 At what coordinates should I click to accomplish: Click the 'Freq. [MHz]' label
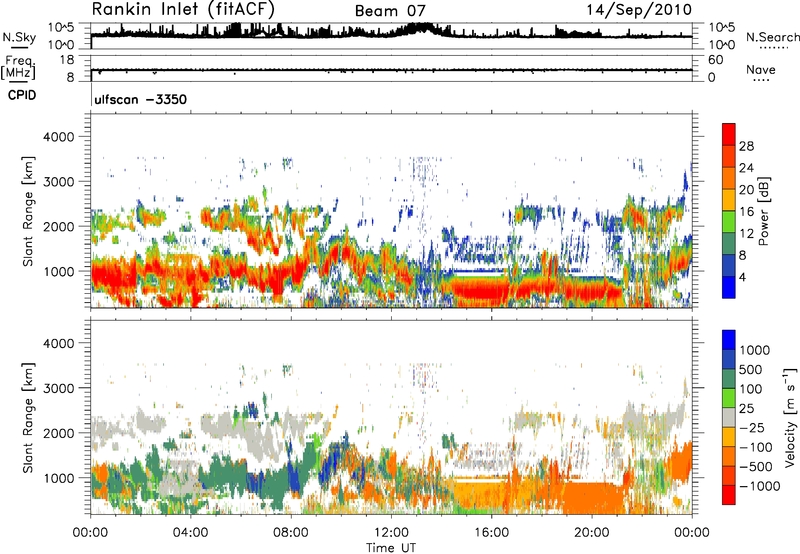[18, 67]
